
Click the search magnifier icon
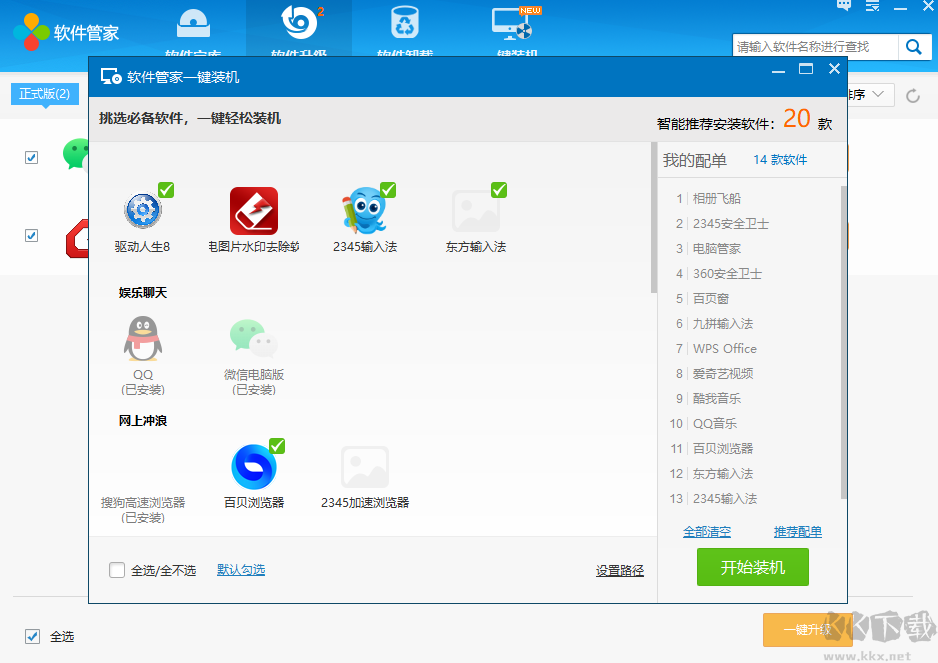click(913, 47)
